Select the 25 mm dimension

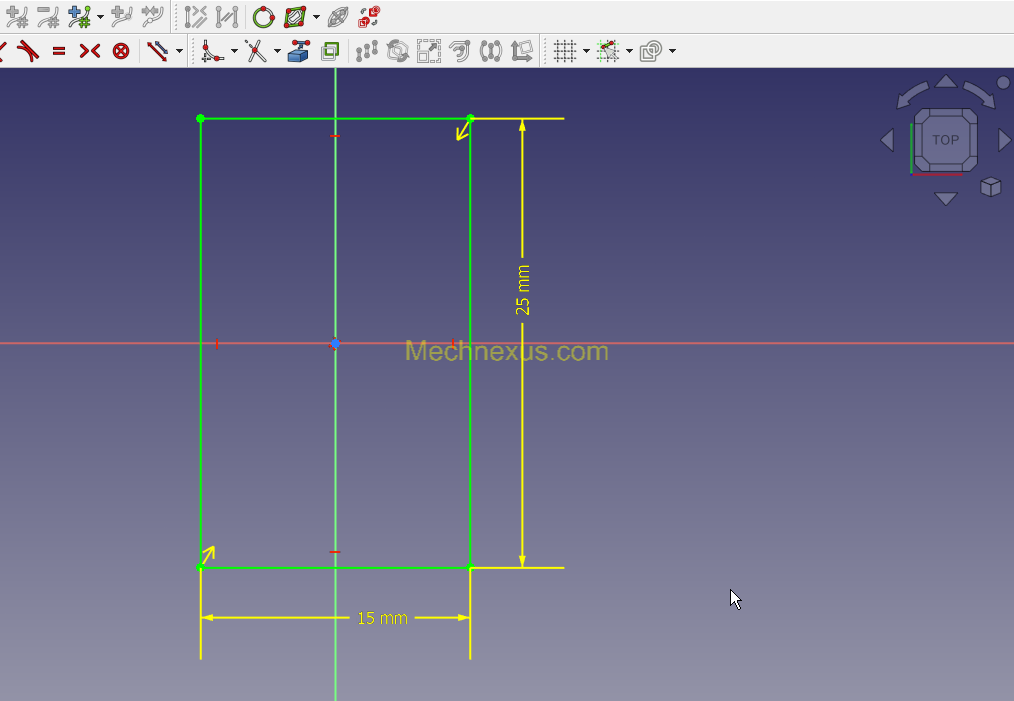click(523, 290)
